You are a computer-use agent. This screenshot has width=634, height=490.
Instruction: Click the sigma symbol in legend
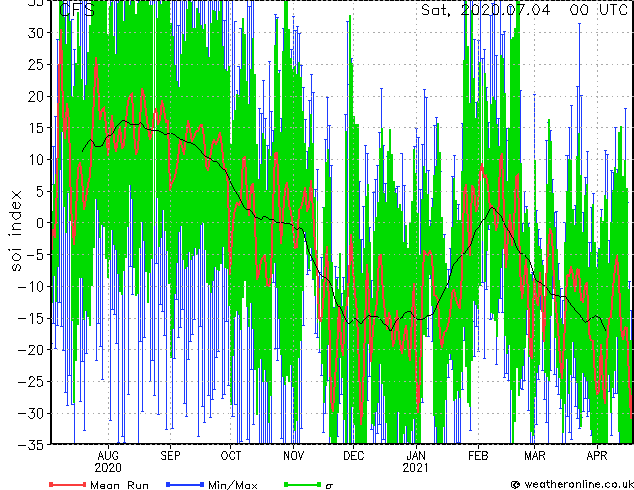[x=329, y=486]
